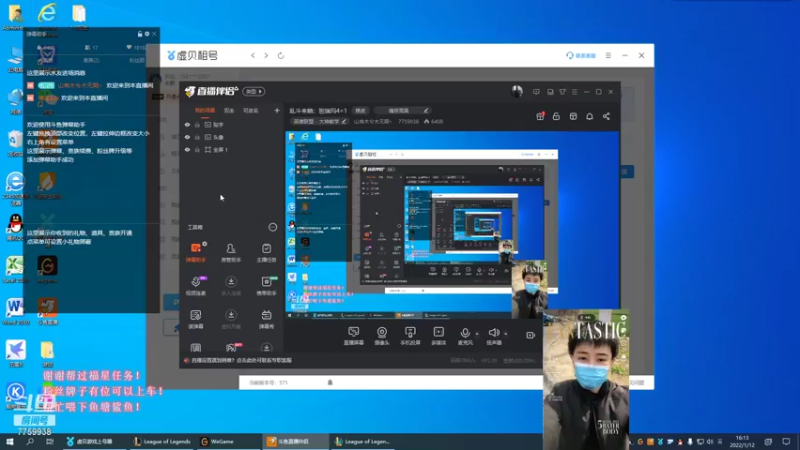The height and width of the screenshot is (450, 800).
Task: Add a new scene with plus
Action: point(277,110)
